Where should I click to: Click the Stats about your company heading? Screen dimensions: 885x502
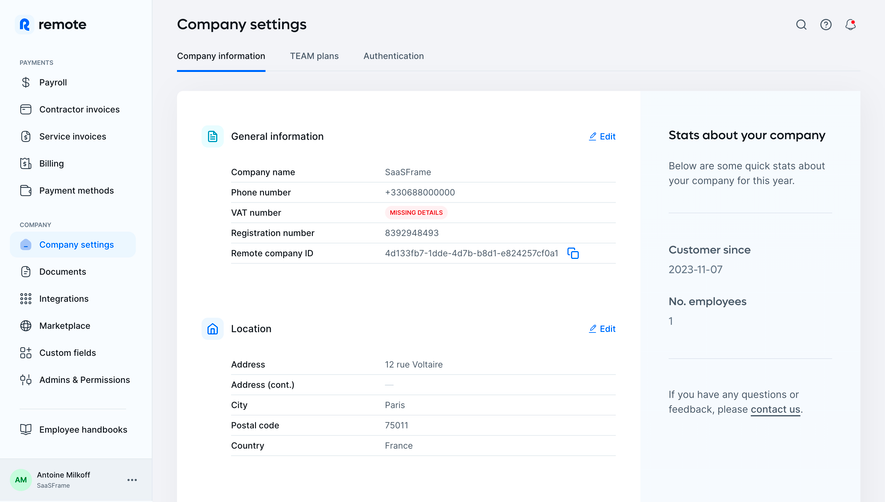747,136
